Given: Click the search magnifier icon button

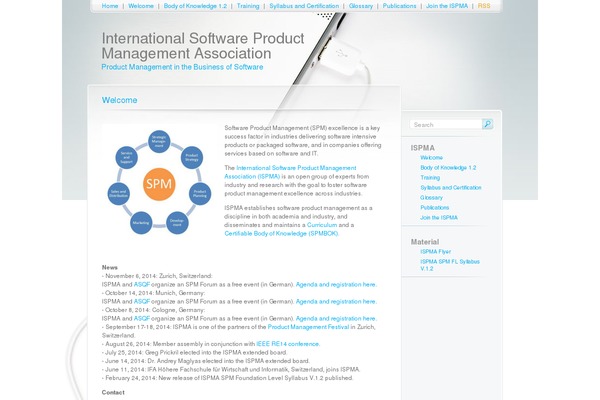Looking at the screenshot, I should (x=488, y=124).
